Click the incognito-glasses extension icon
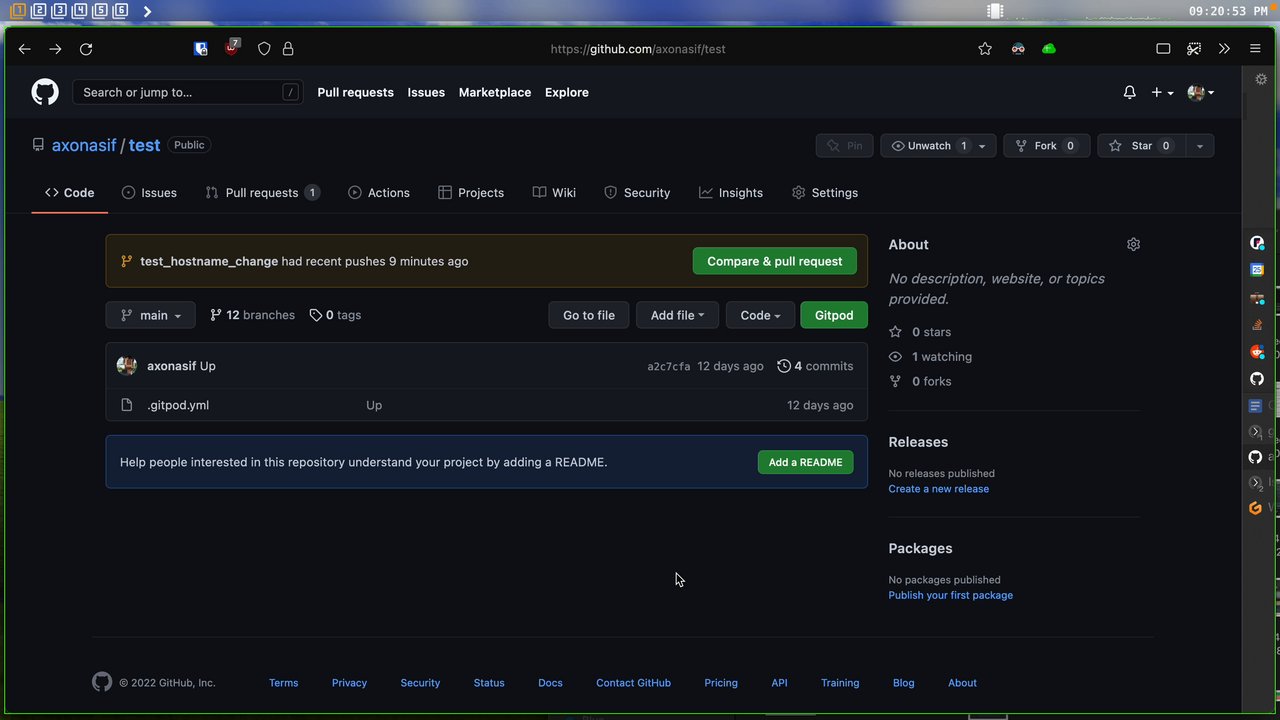 tap(1018, 49)
